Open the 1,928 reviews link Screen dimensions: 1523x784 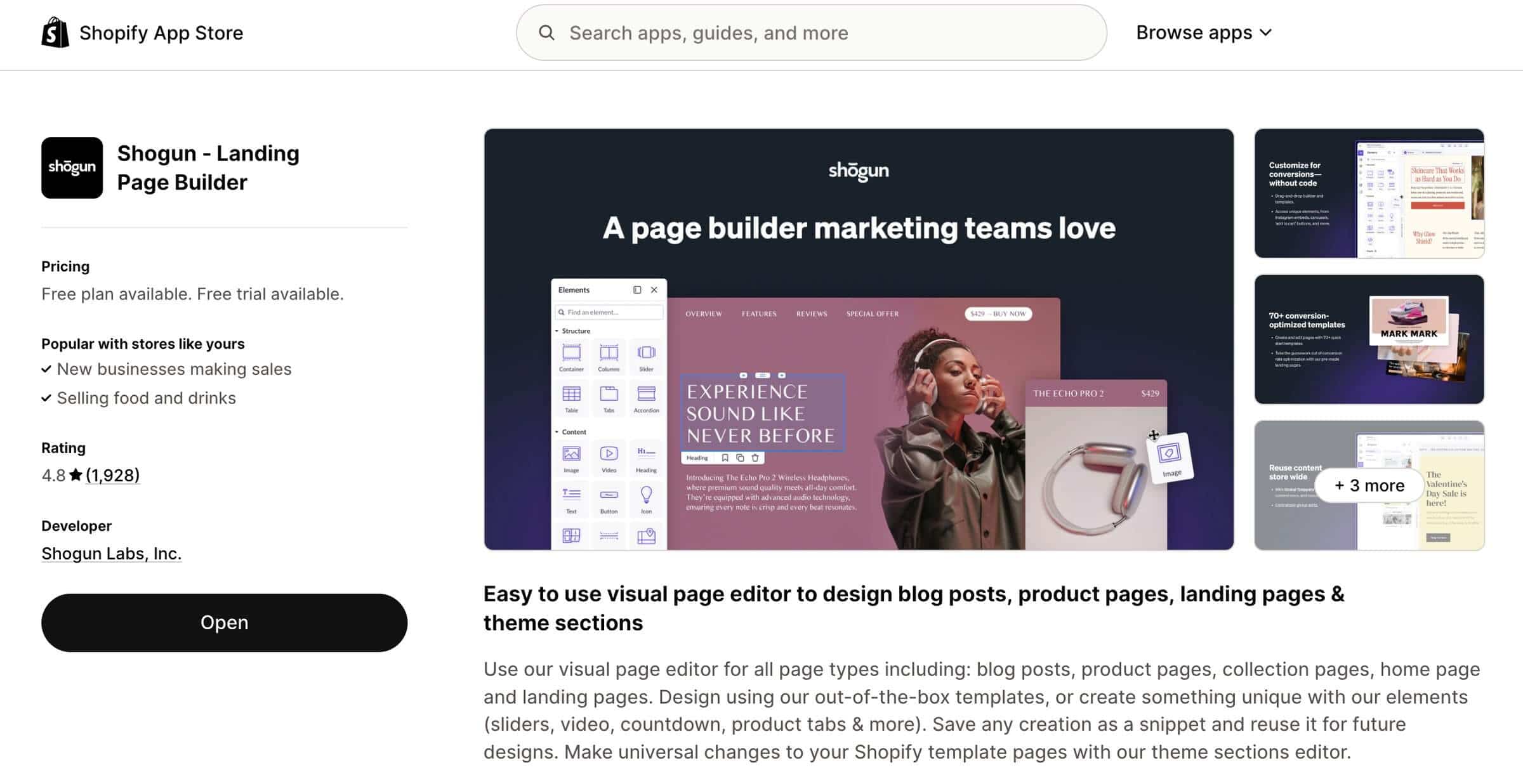(x=113, y=475)
